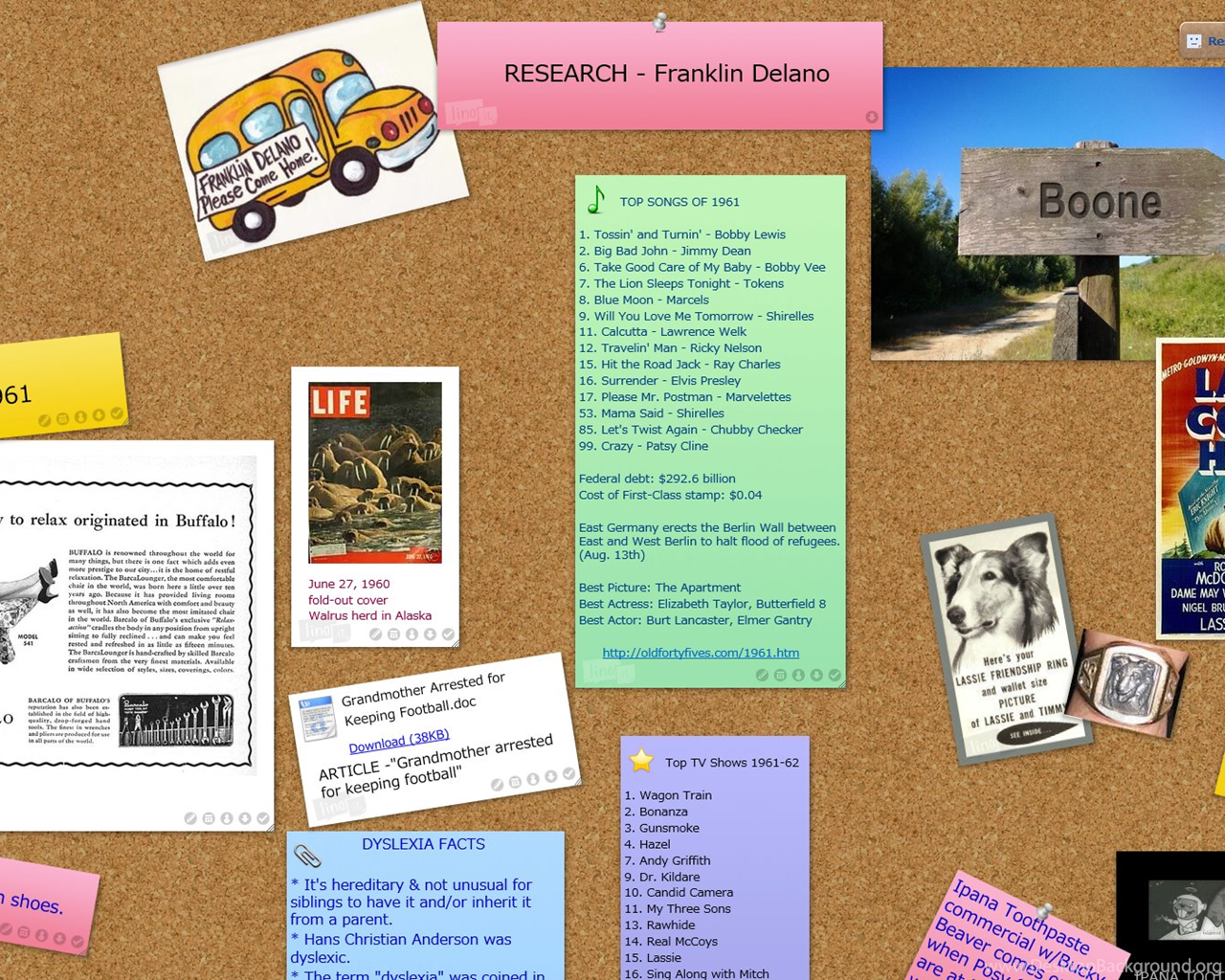Send Top Songs note to a person
Image resolution: width=1225 pixels, height=980 pixels.
[x=798, y=675]
